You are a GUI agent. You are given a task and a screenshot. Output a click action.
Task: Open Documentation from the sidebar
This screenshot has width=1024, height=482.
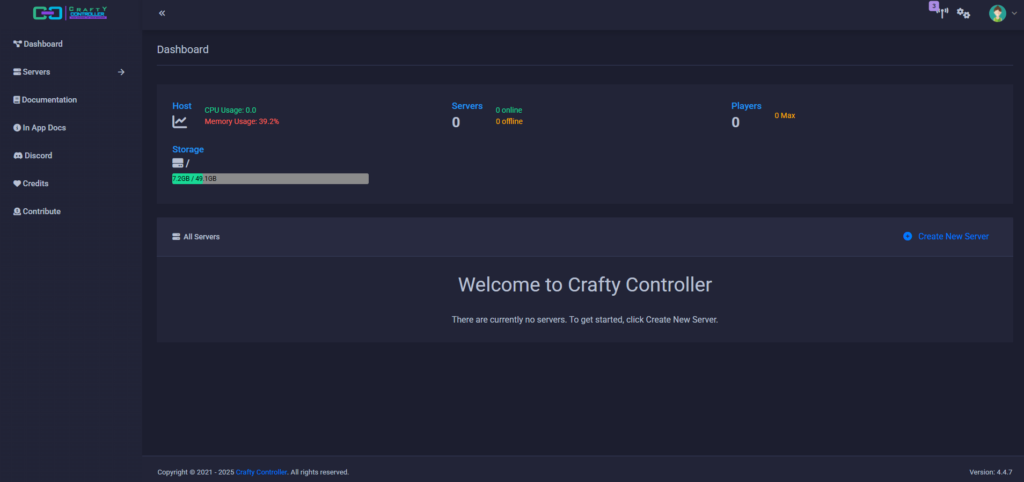45,100
